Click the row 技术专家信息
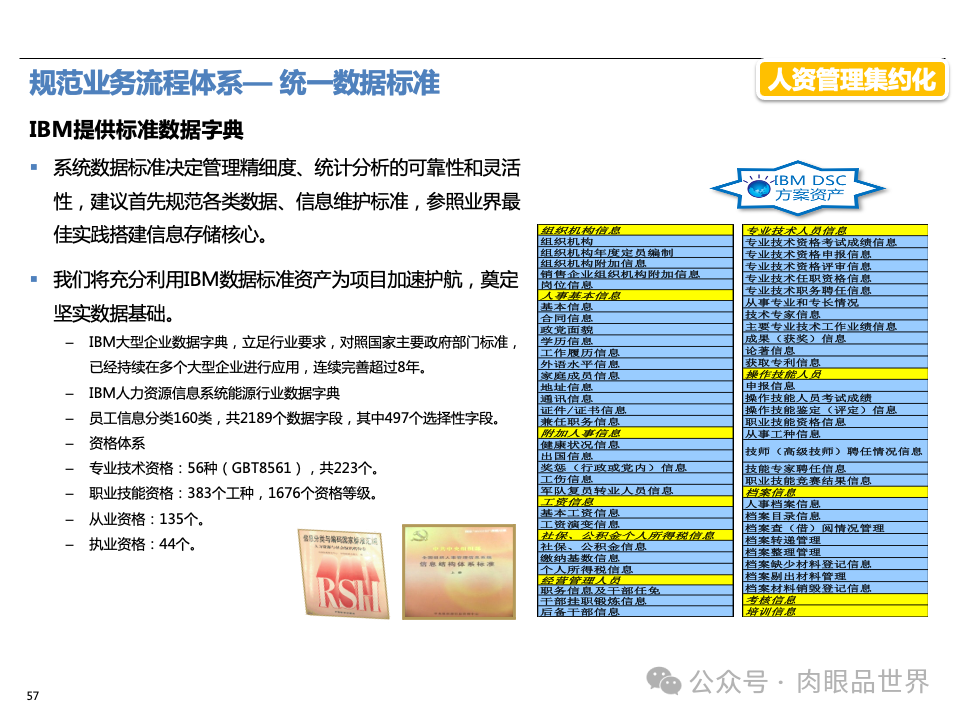This screenshot has height=720, width=960. click(835, 315)
